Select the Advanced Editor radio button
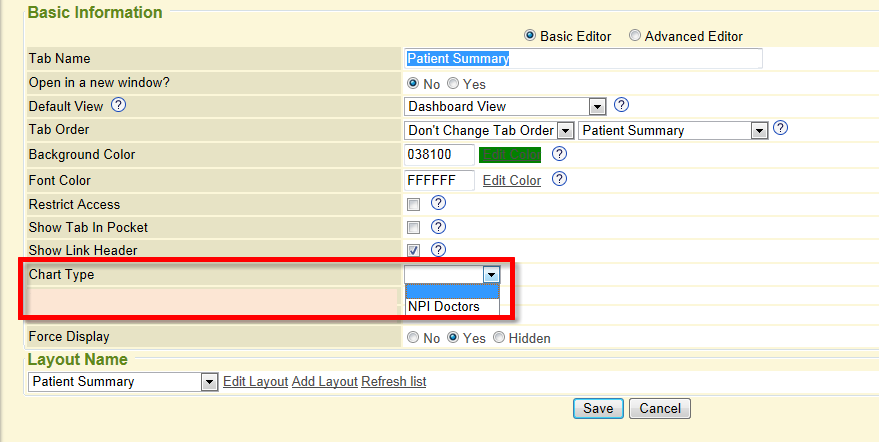Viewport: 879px width, 442px height. click(635, 36)
